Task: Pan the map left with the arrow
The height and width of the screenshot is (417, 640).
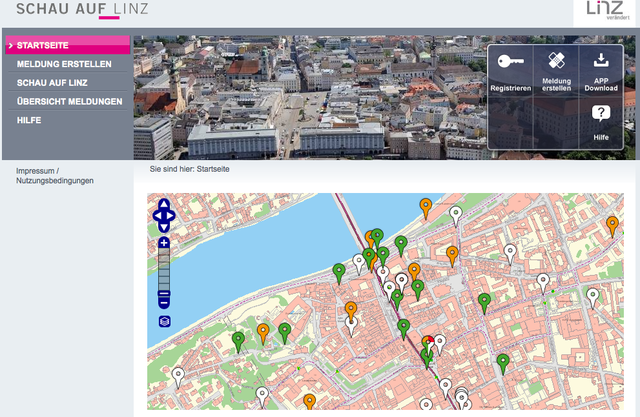Action: (x=157, y=216)
